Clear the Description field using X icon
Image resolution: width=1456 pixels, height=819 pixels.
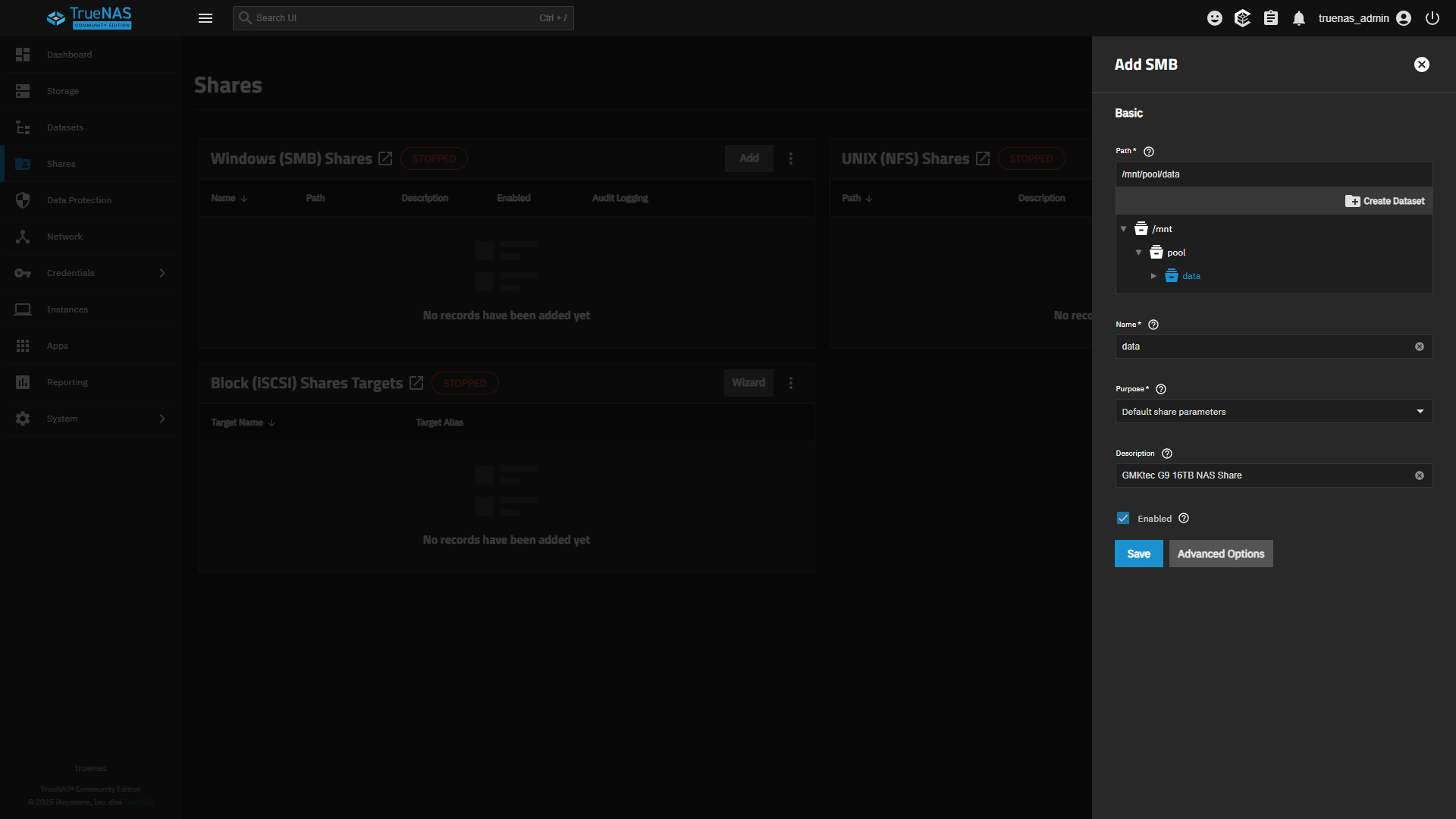coord(1420,475)
